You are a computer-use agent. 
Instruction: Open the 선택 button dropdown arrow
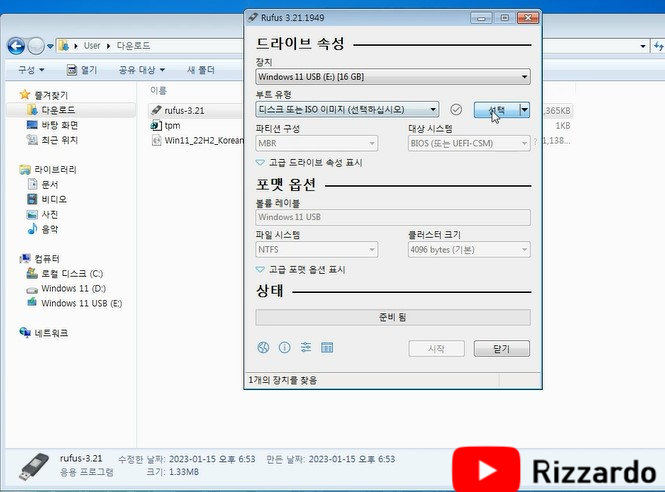point(525,110)
